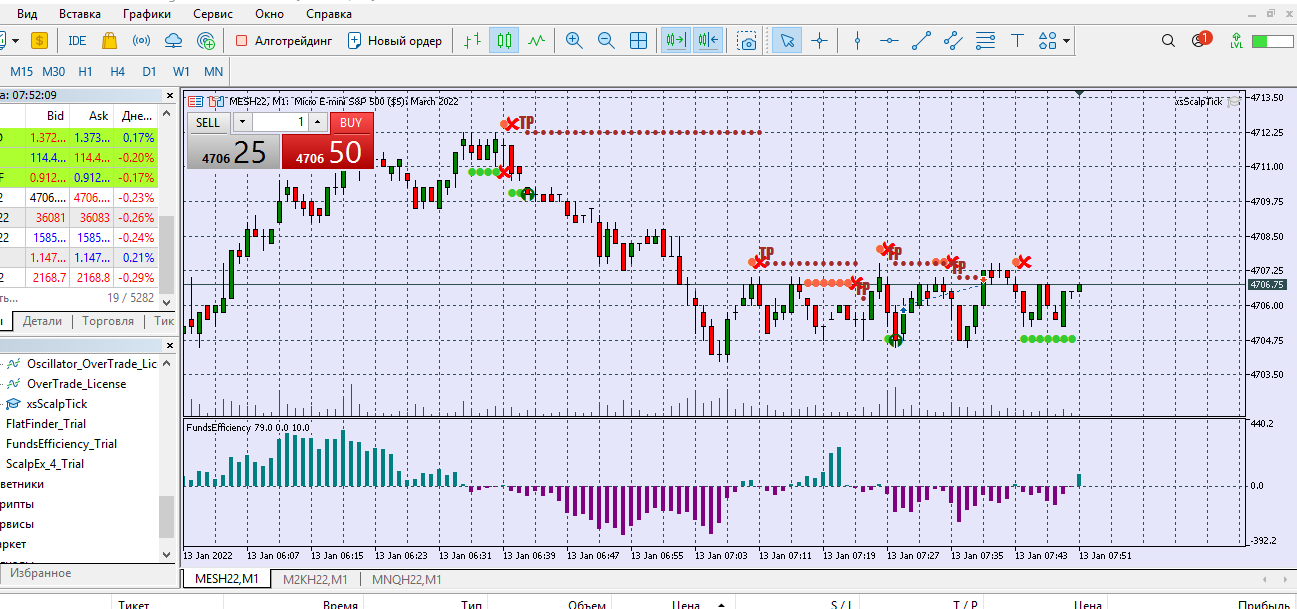The width and height of the screenshot is (1297, 609).
Task: Open the search magnifier
Action: [1168, 41]
